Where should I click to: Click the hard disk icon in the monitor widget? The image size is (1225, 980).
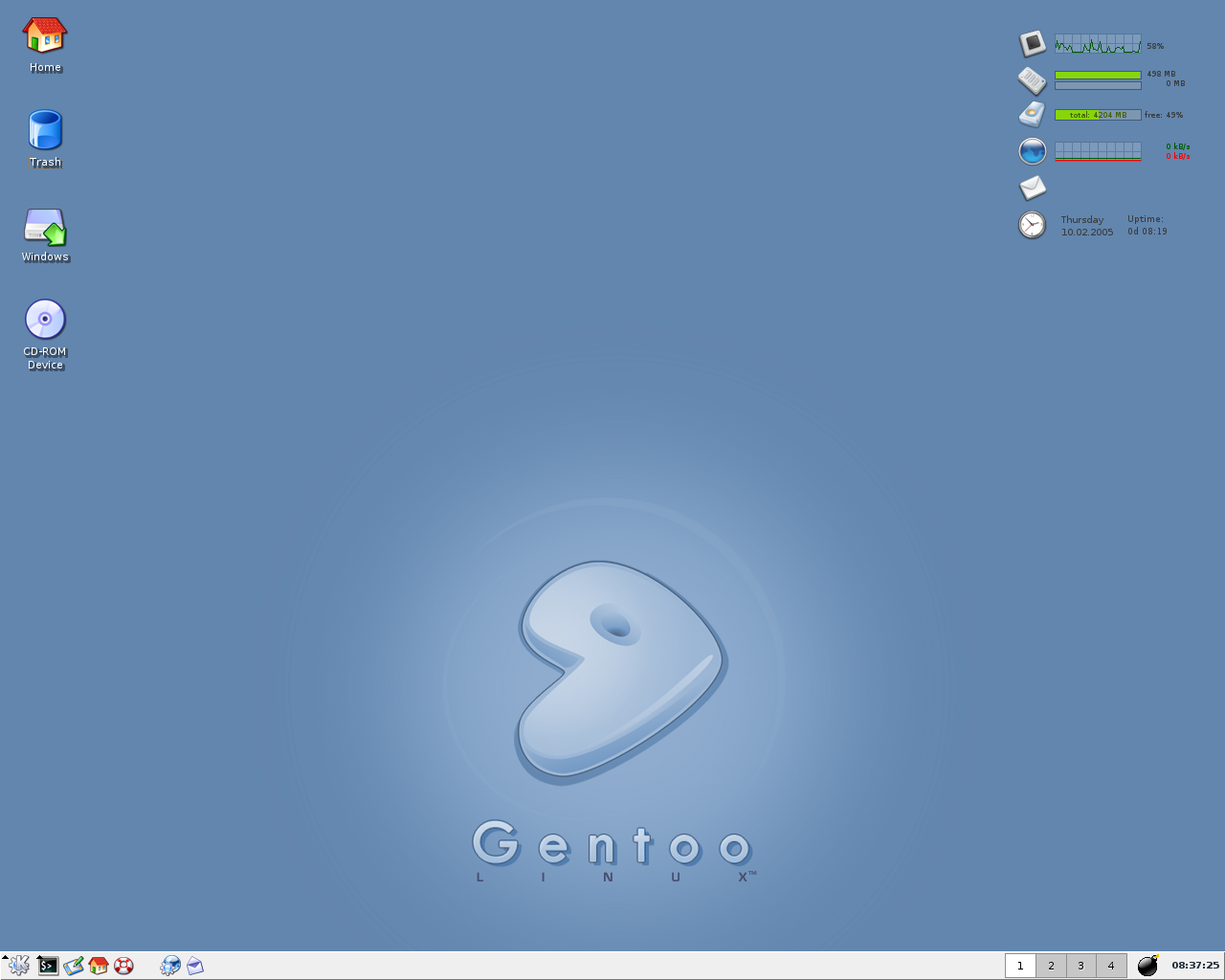pos(1032,114)
